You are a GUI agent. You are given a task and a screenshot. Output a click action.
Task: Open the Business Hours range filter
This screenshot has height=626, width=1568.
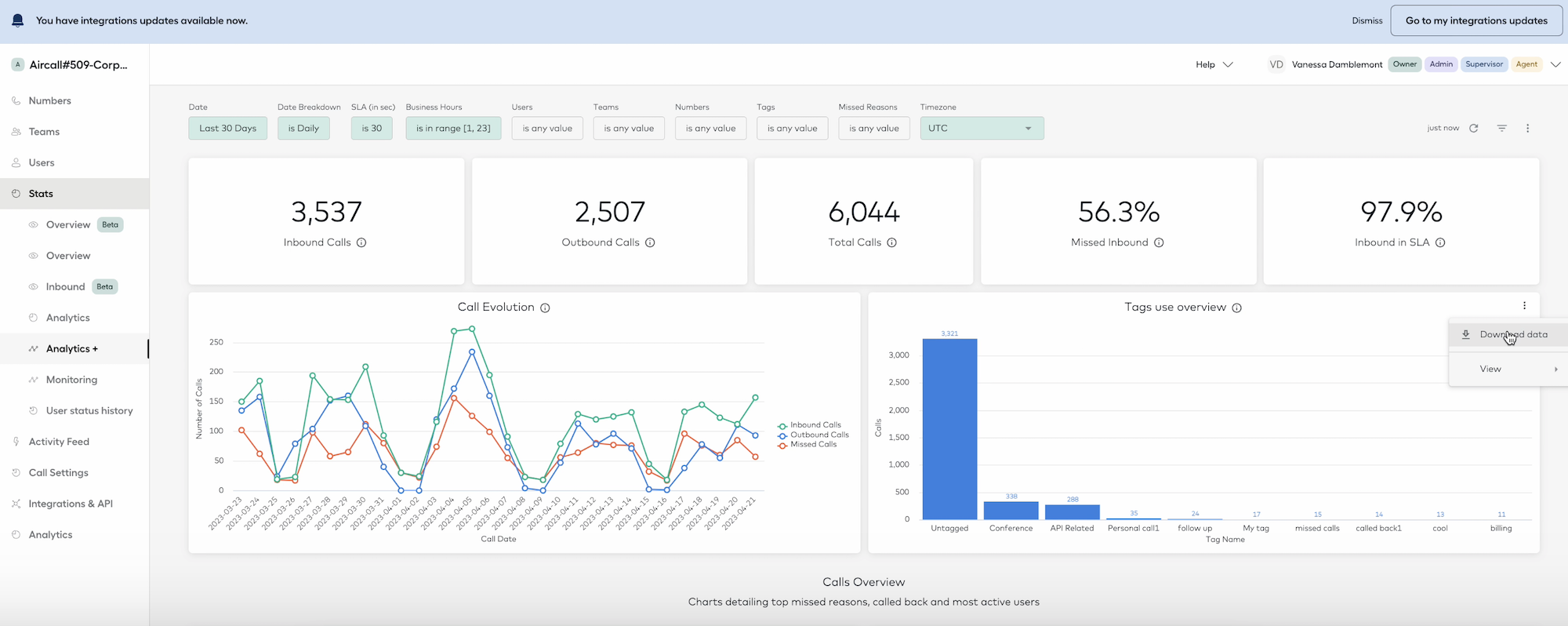[x=453, y=128]
